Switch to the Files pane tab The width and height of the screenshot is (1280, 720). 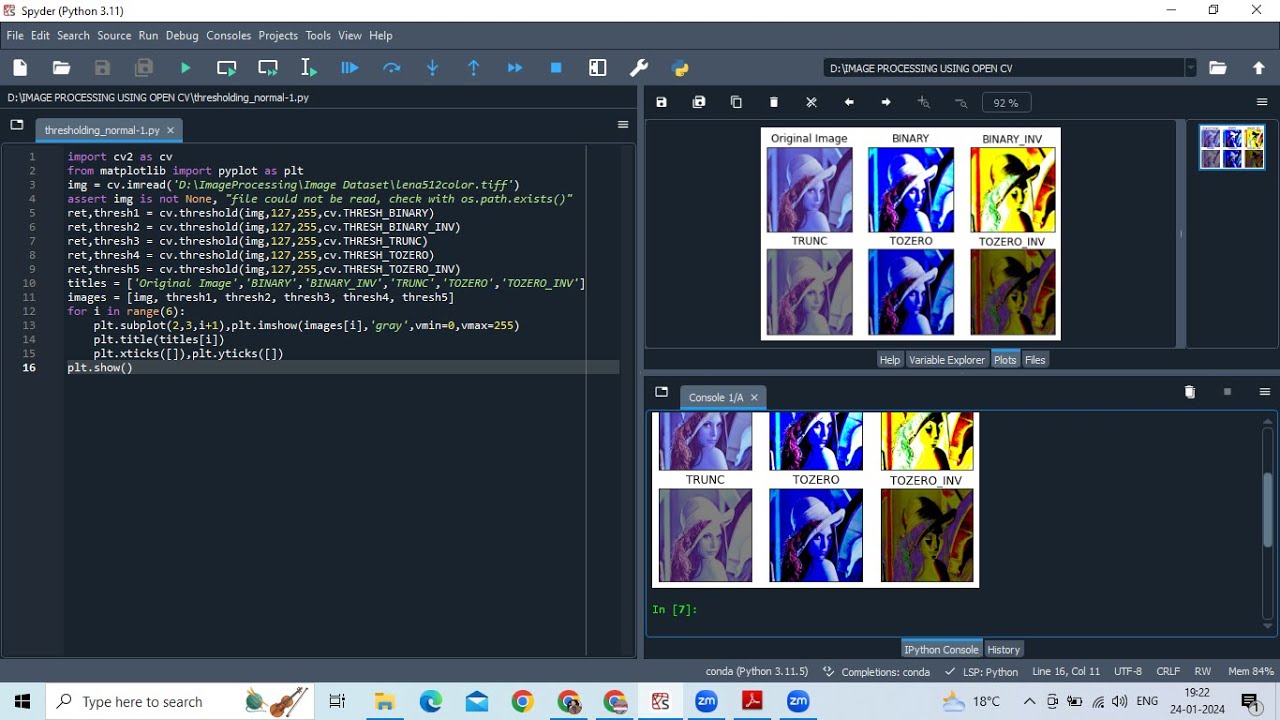tap(1035, 360)
